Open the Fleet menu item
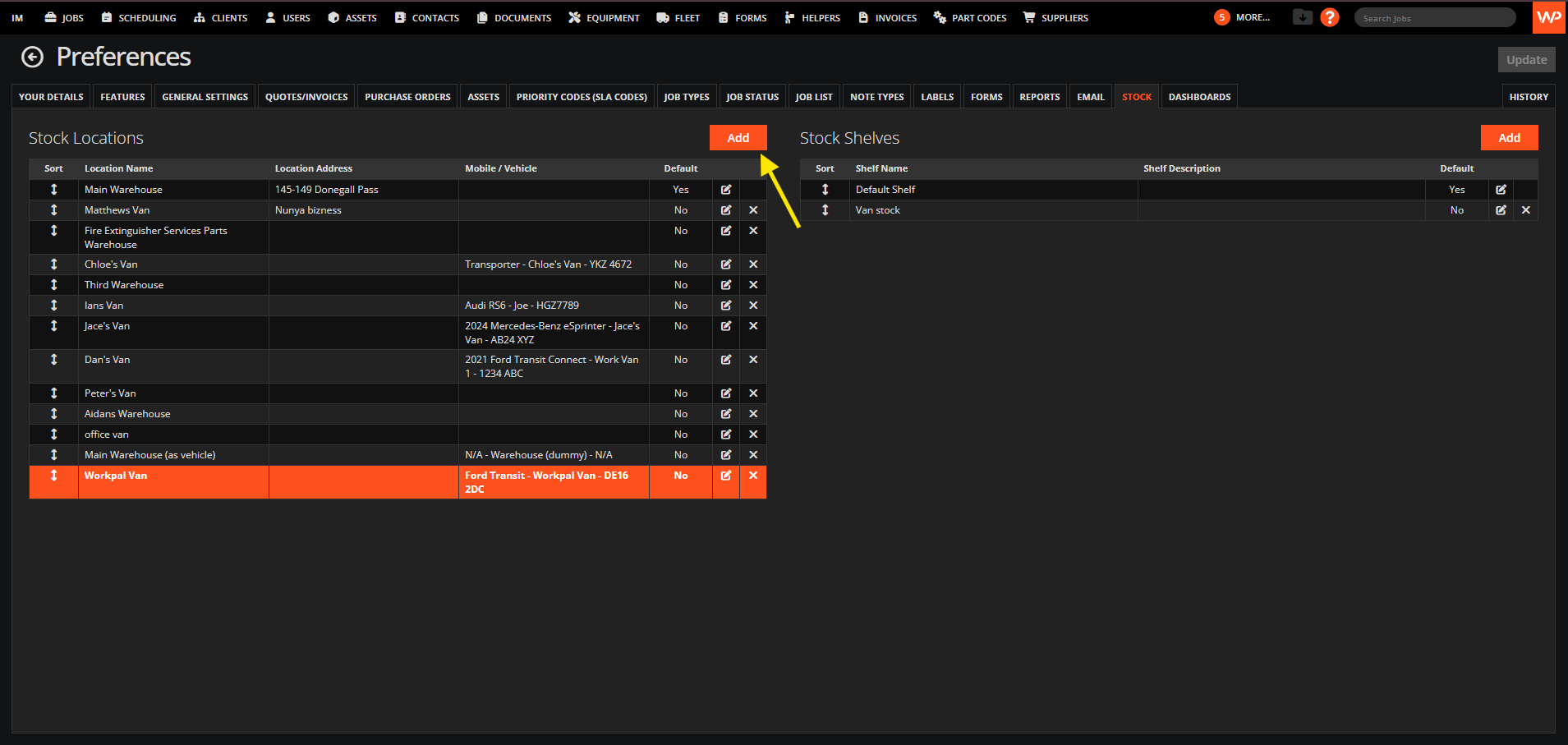Image resolution: width=1568 pixels, height=745 pixels. 678,17
